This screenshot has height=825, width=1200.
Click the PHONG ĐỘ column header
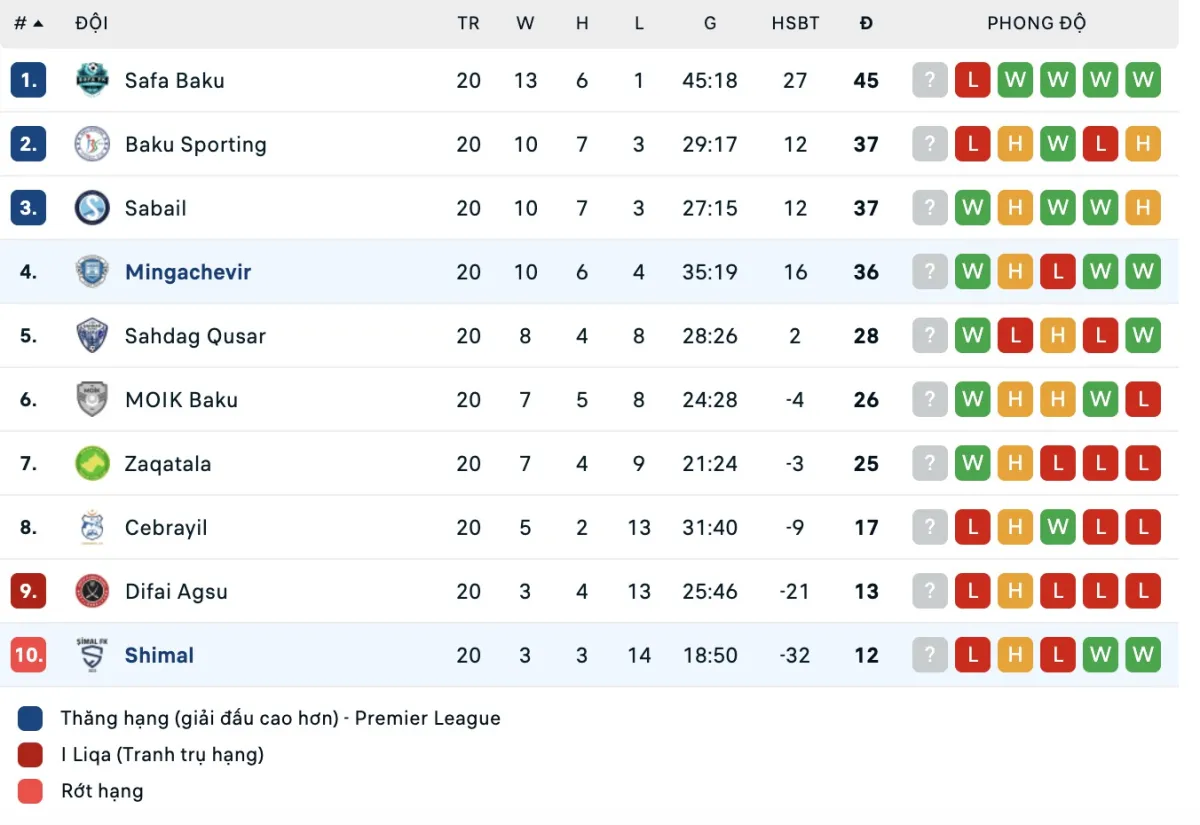[x=1036, y=23]
